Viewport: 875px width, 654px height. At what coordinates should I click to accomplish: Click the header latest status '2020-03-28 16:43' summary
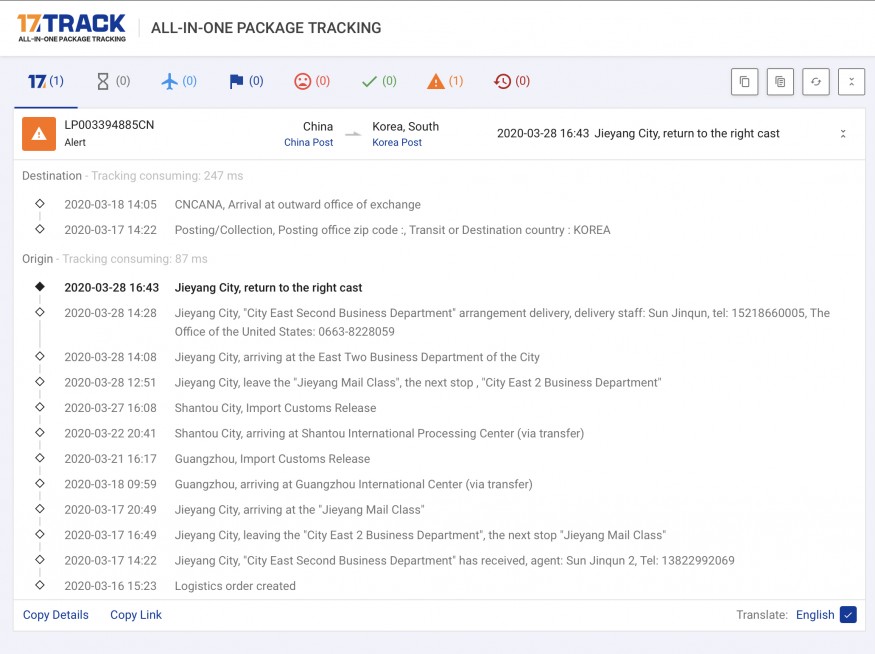[x=638, y=133]
